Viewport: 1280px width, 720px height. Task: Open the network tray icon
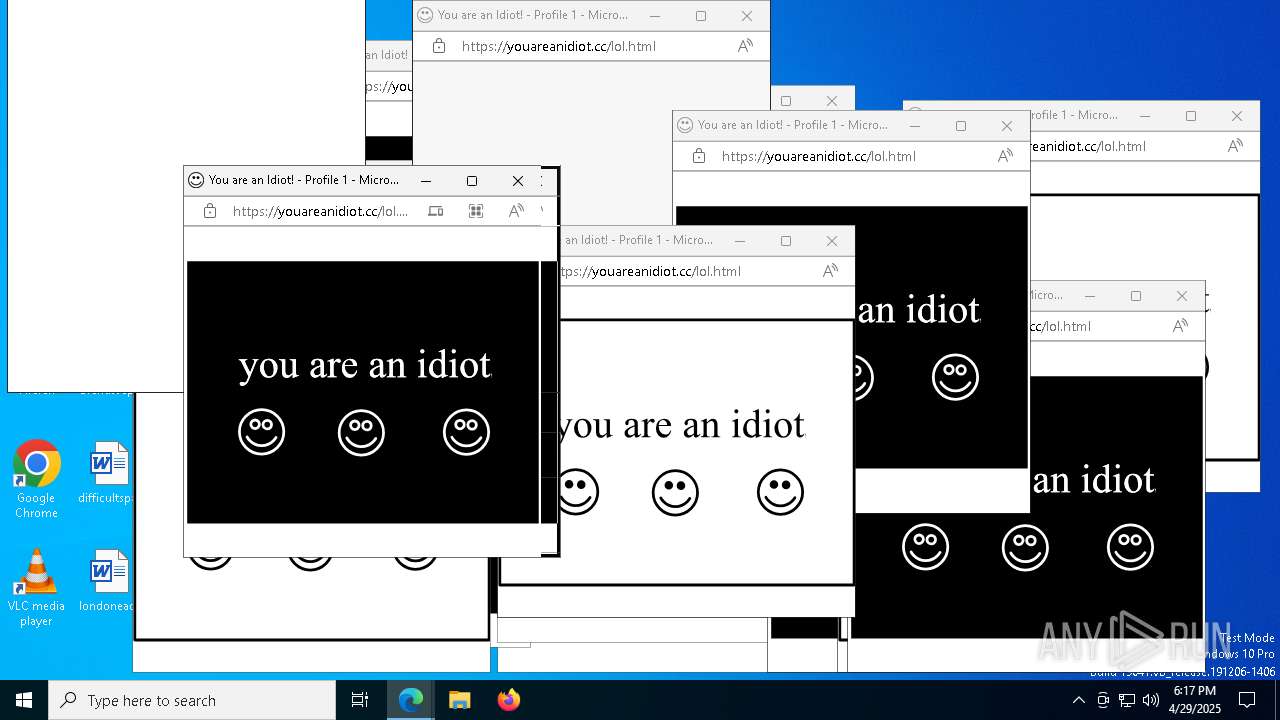coord(1127,700)
